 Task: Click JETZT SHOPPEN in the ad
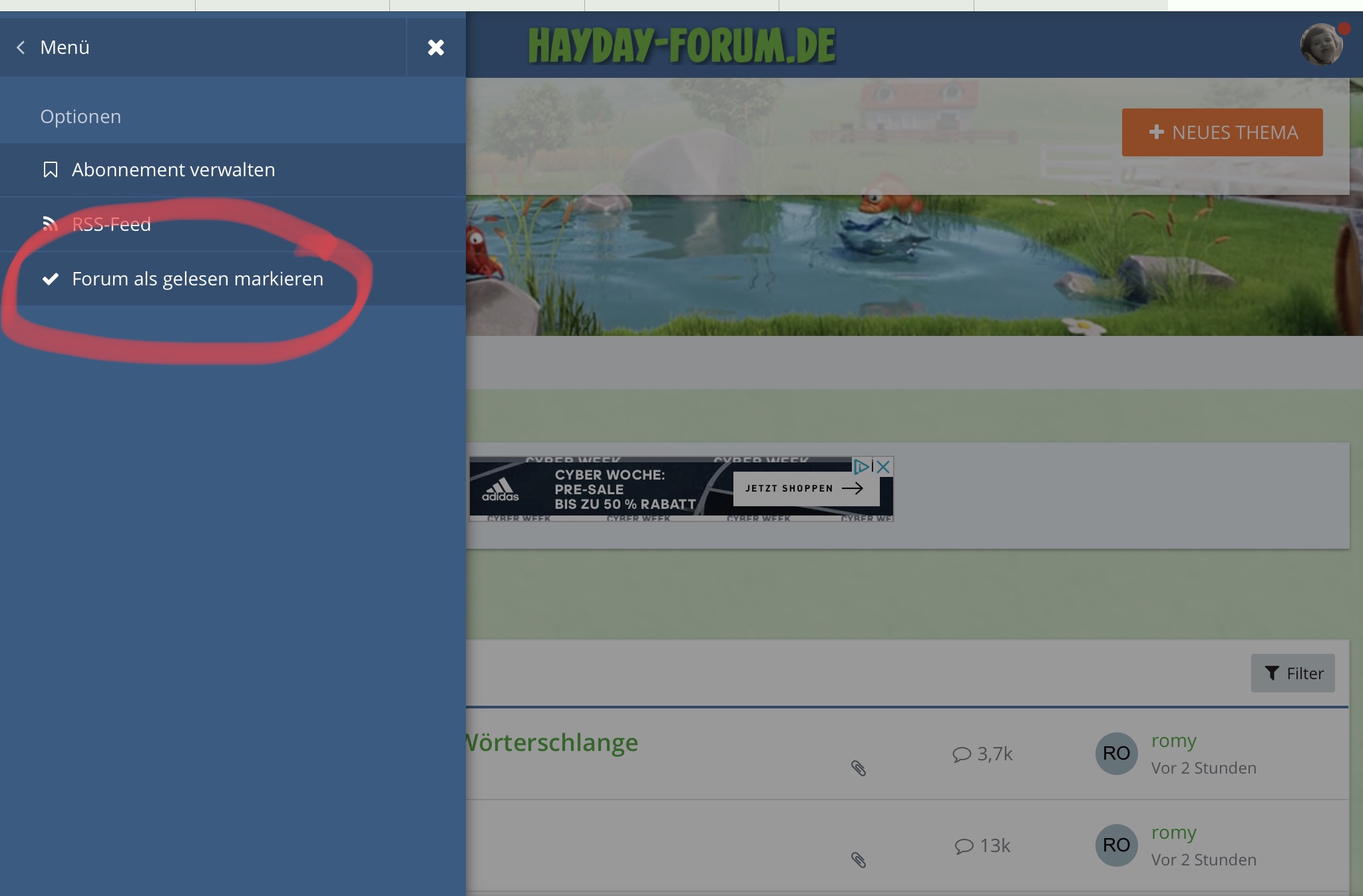coord(804,488)
